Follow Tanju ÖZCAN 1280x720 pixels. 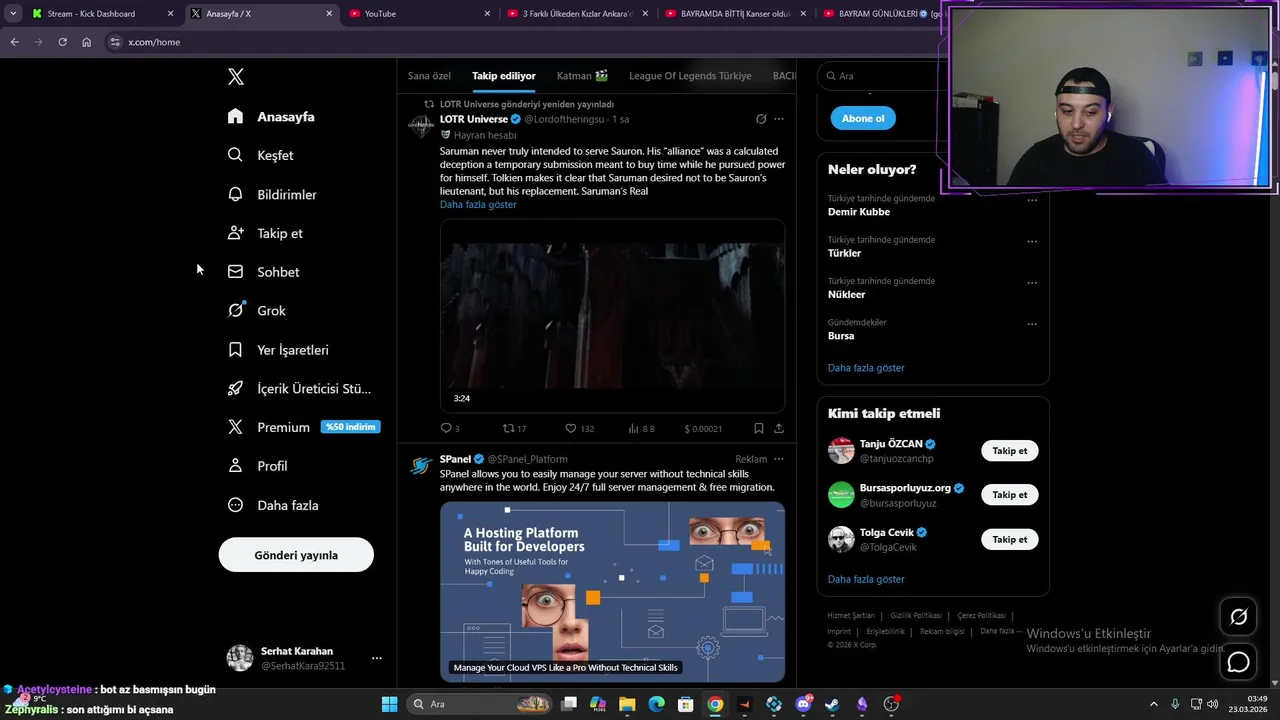pyautogui.click(x=1010, y=451)
